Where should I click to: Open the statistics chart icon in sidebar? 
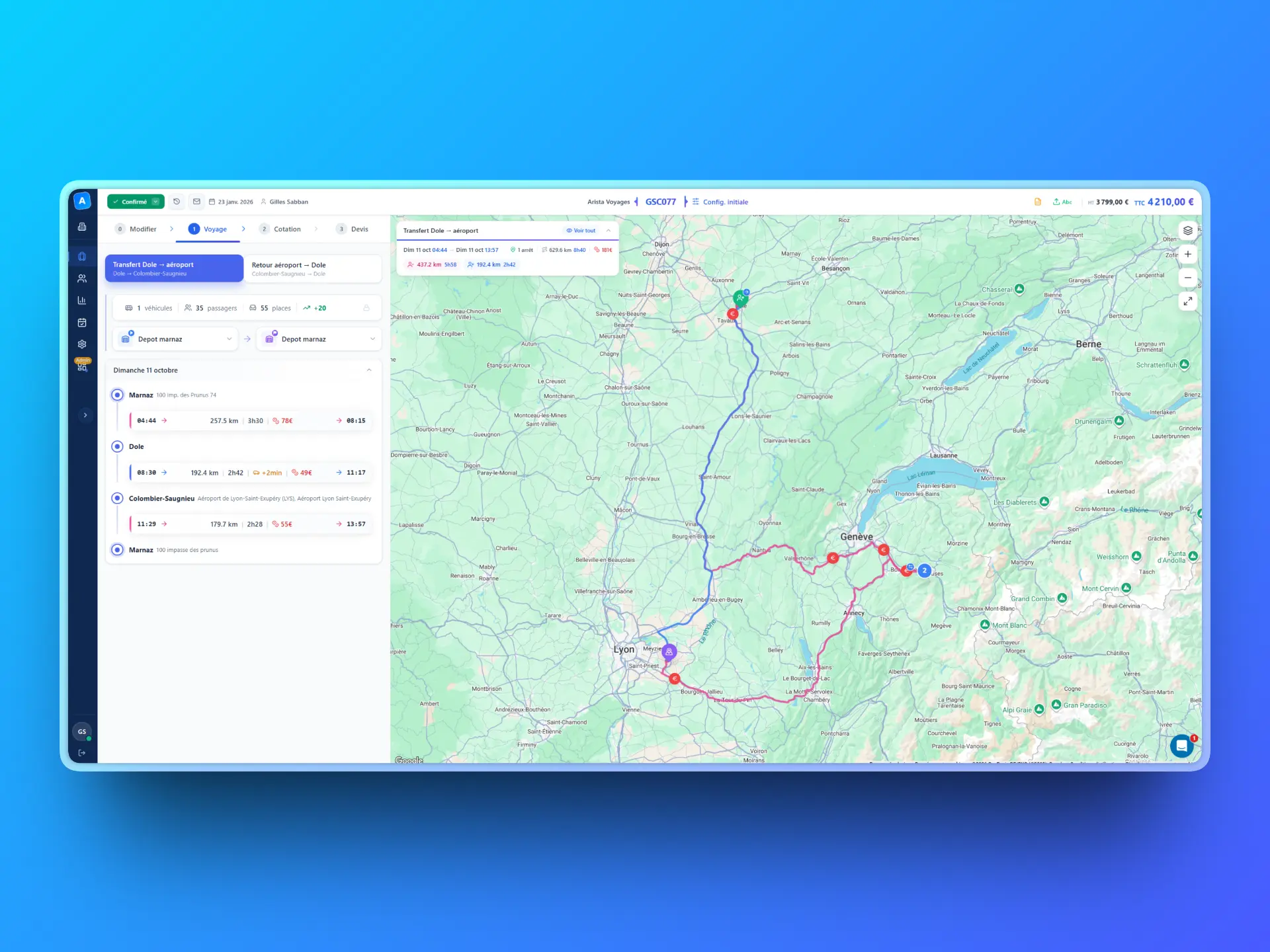point(82,299)
